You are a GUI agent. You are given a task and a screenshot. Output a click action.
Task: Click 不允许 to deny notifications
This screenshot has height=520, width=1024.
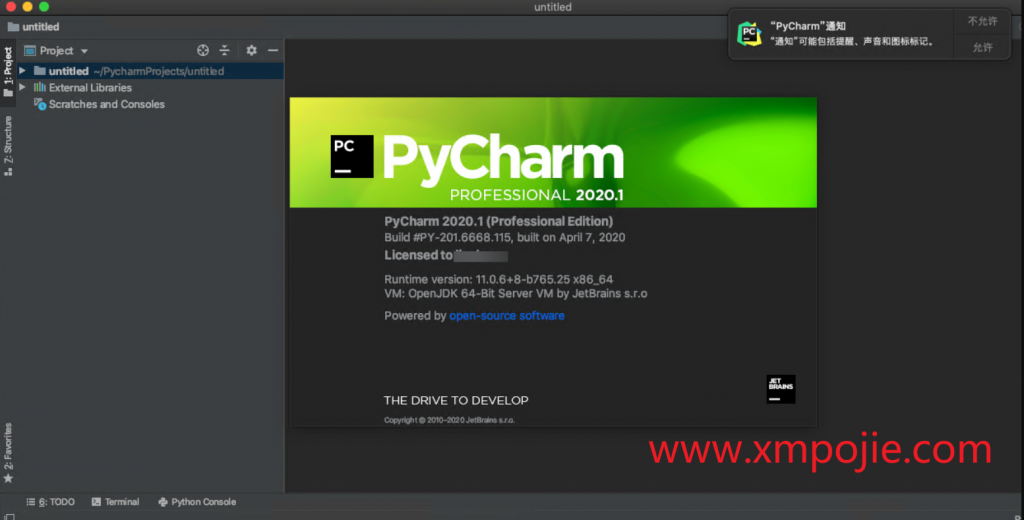(x=982, y=21)
